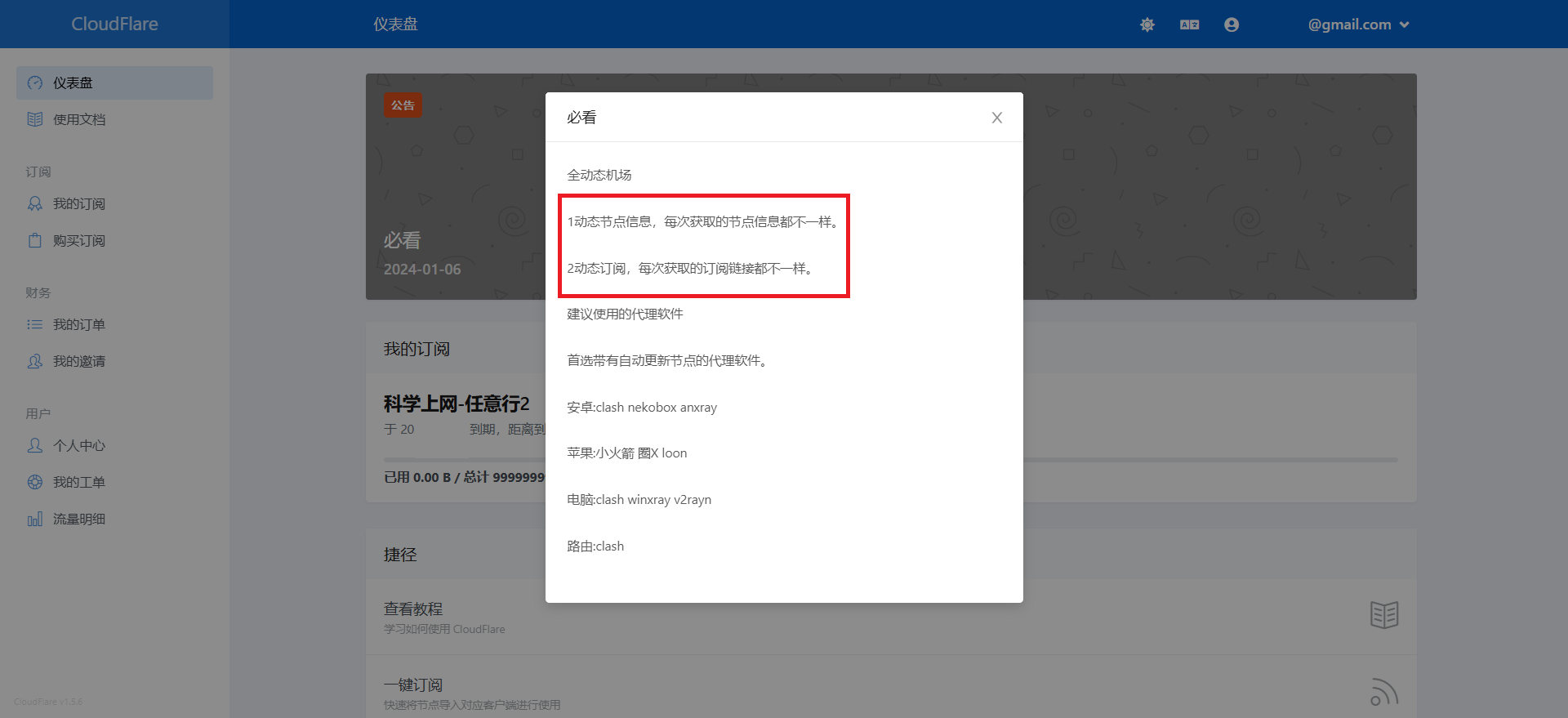1568x718 pixels.
Task: Click the 购买订阅 clipboard icon
Action: point(35,240)
